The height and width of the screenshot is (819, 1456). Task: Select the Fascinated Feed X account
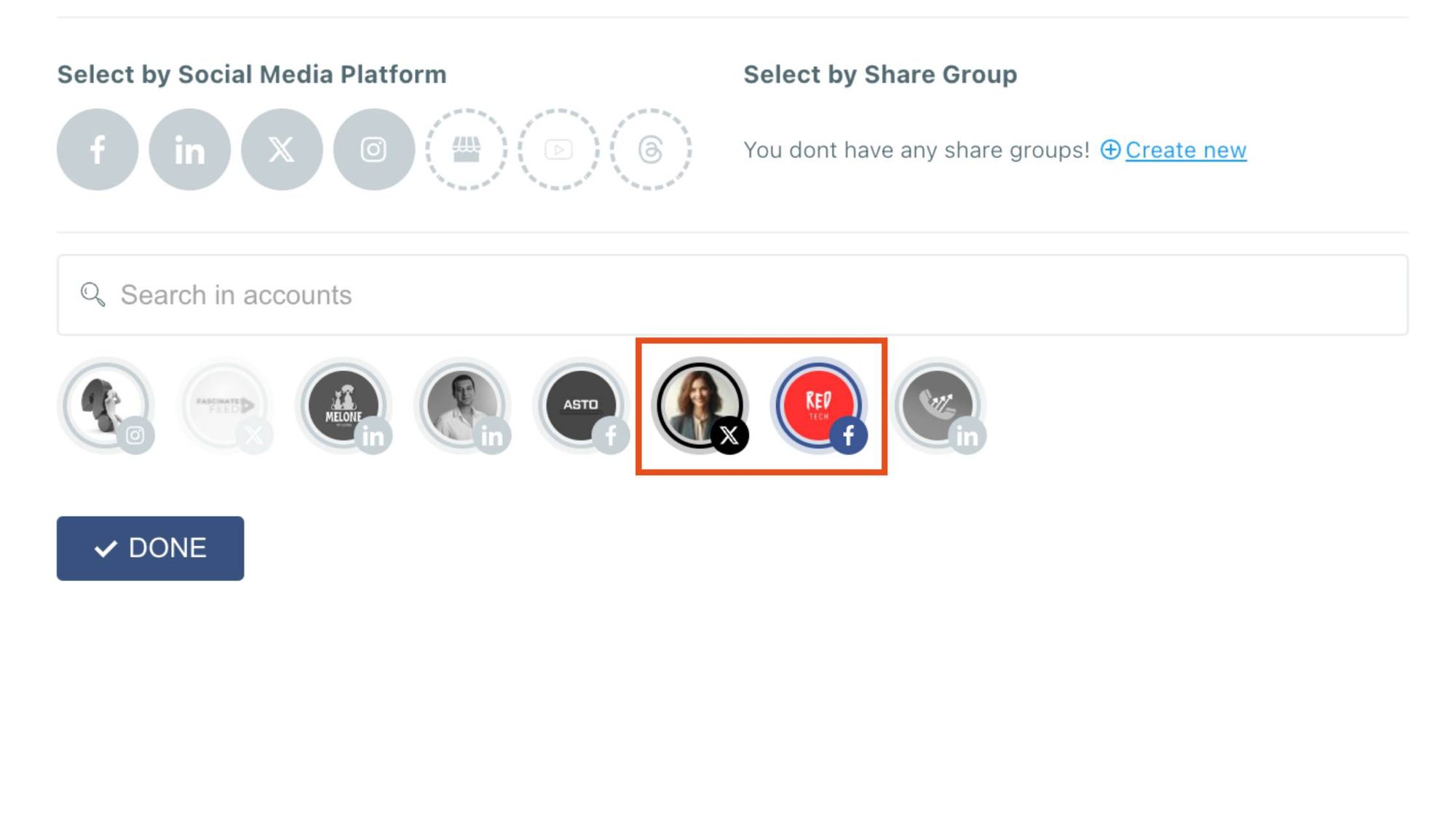(x=224, y=405)
